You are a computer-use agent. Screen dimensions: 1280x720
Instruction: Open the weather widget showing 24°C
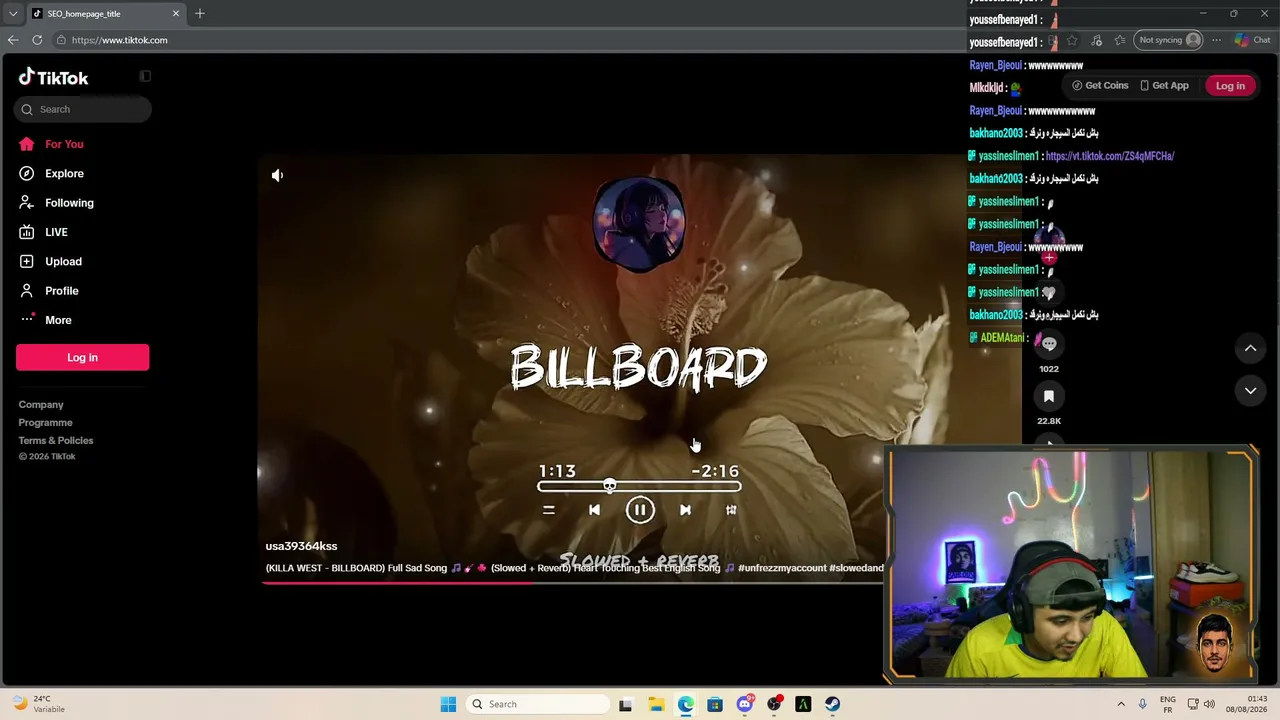[40, 704]
